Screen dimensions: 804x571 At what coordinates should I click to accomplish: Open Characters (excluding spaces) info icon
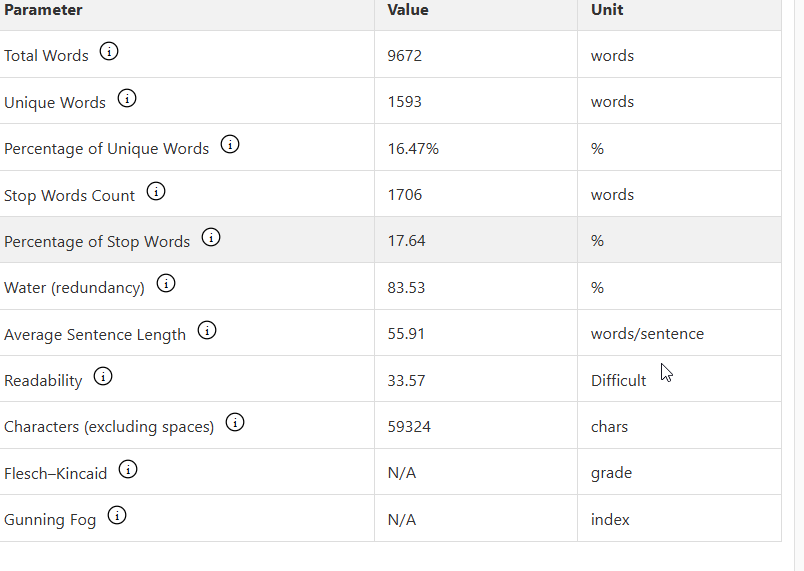pyautogui.click(x=235, y=422)
